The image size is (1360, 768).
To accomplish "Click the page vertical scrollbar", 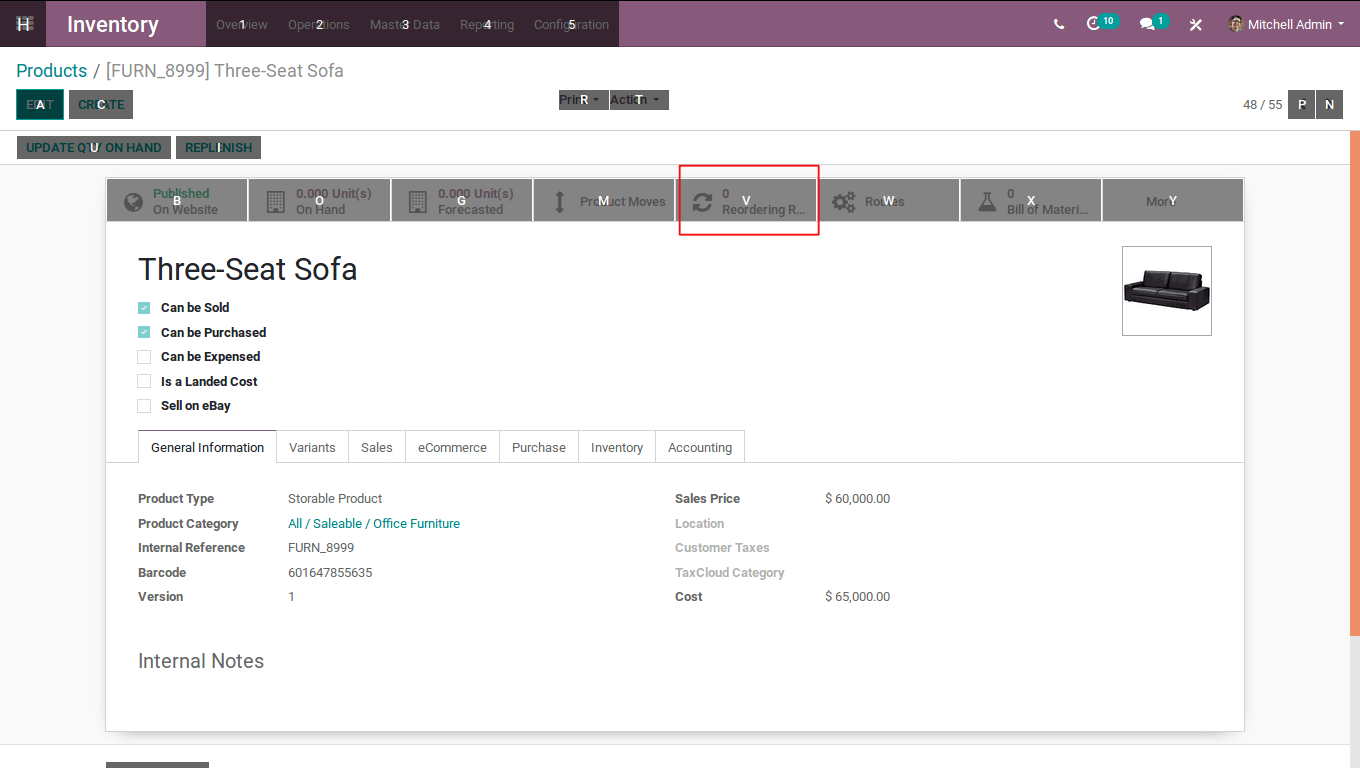I will [1355, 384].
